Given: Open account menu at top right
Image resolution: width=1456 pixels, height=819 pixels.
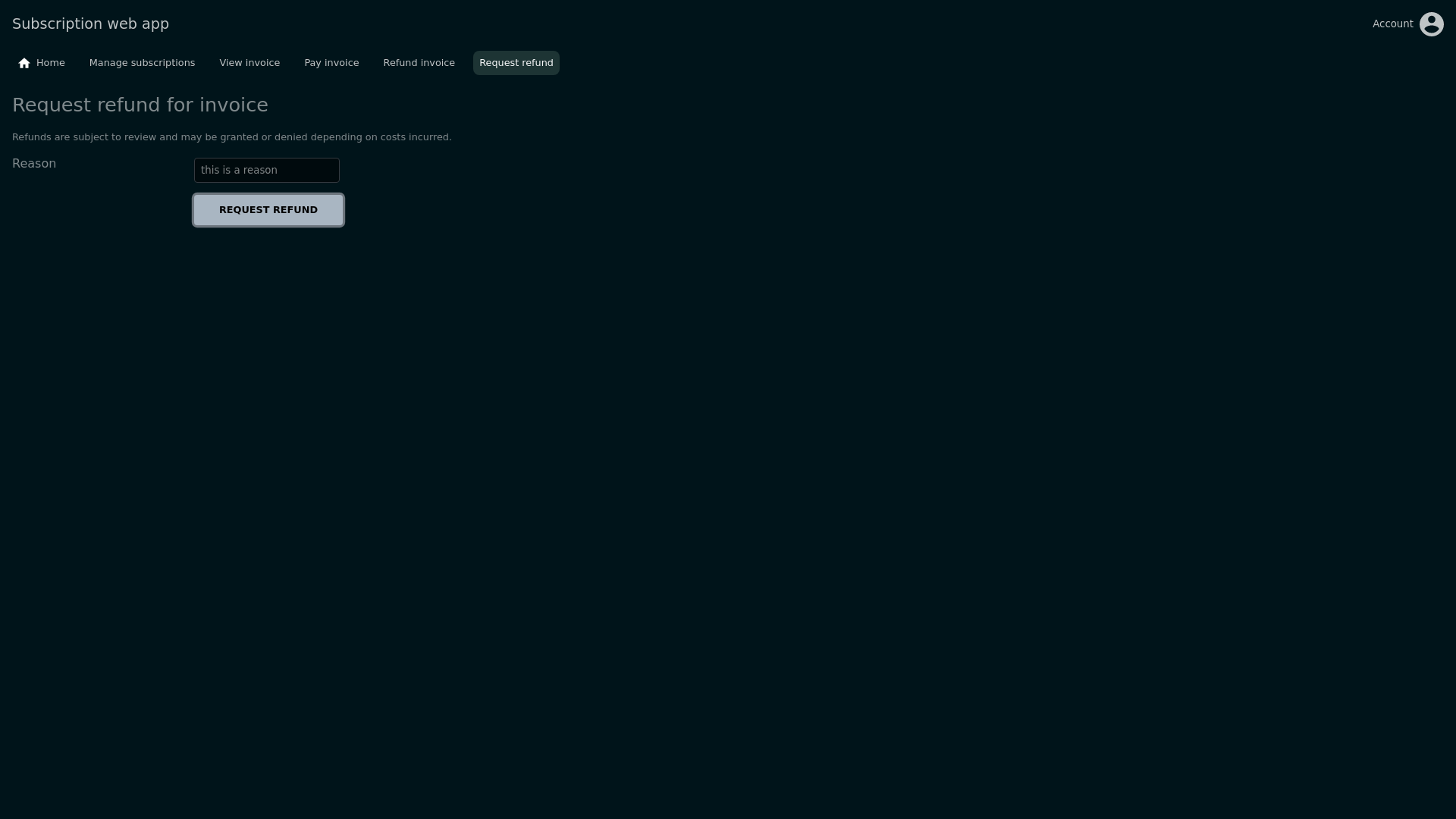Looking at the screenshot, I should coord(1407,24).
